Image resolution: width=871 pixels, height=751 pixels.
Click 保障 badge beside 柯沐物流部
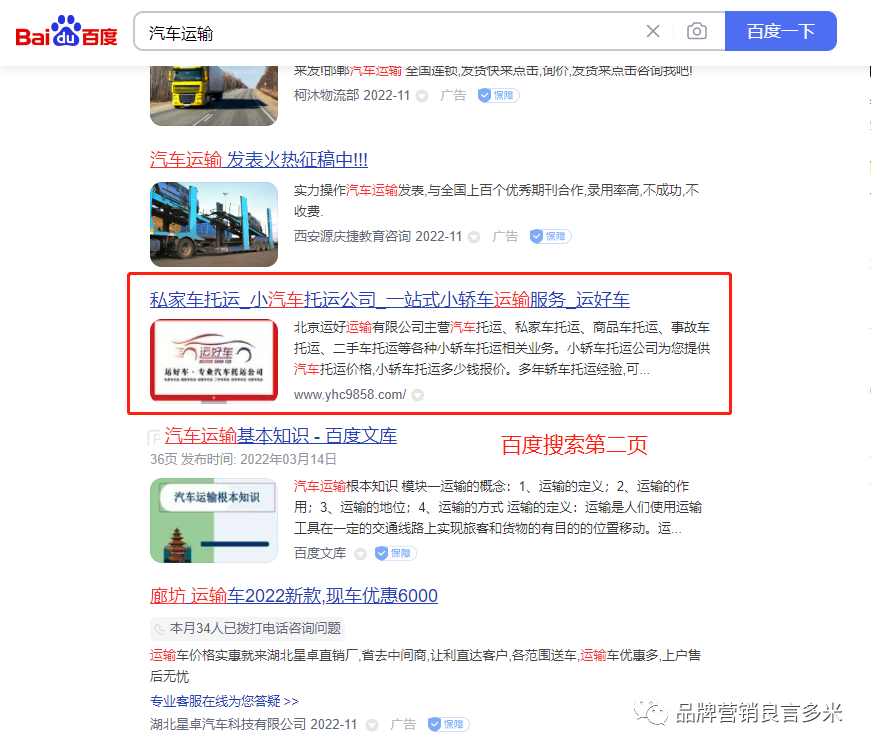coord(498,96)
